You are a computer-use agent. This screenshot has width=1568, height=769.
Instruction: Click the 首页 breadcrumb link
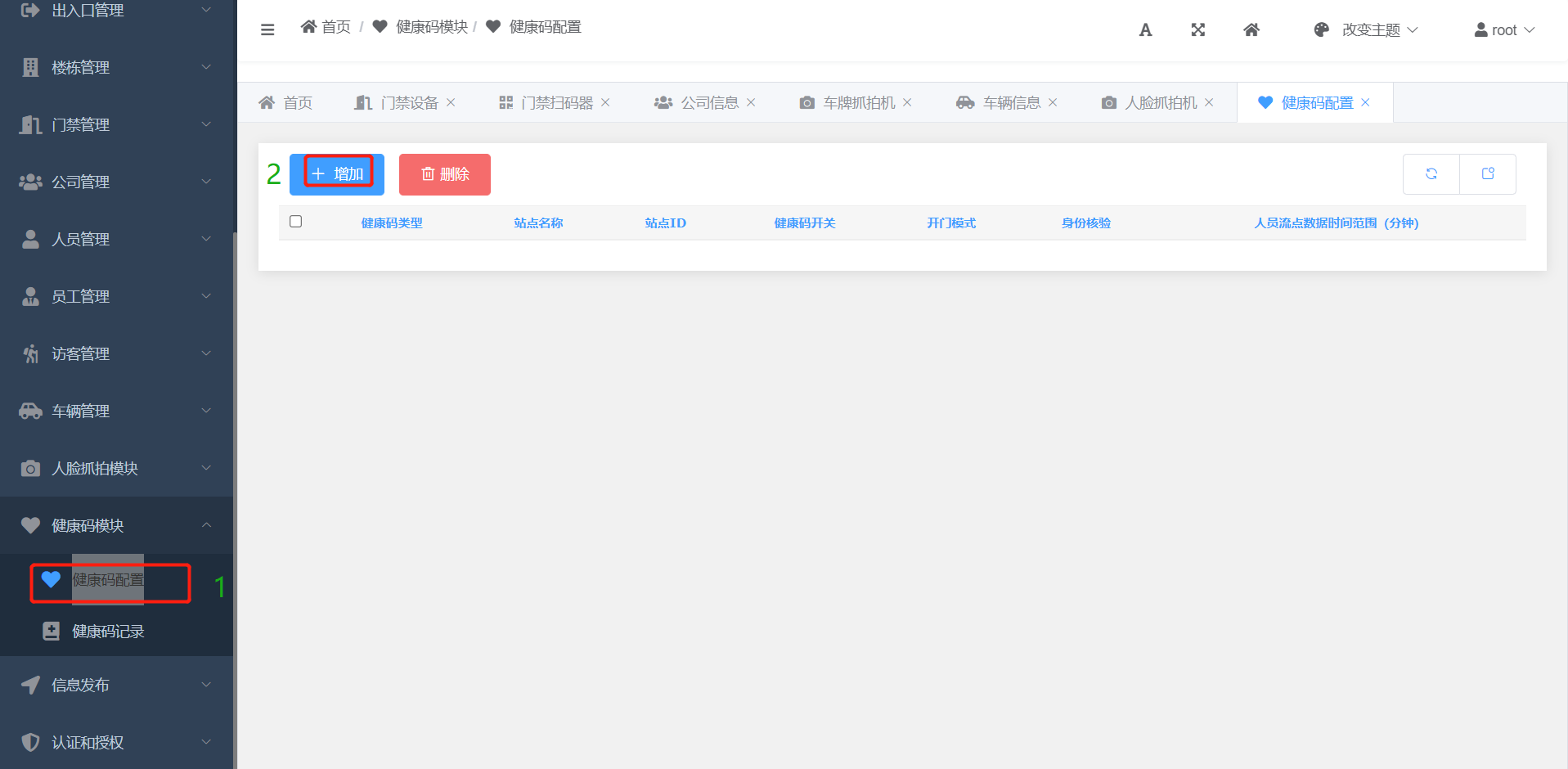pyautogui.click(x=326, y=27)
